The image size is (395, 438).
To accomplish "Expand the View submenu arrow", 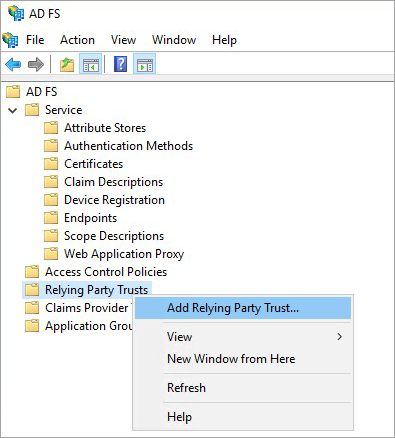I will pos(339,337).
